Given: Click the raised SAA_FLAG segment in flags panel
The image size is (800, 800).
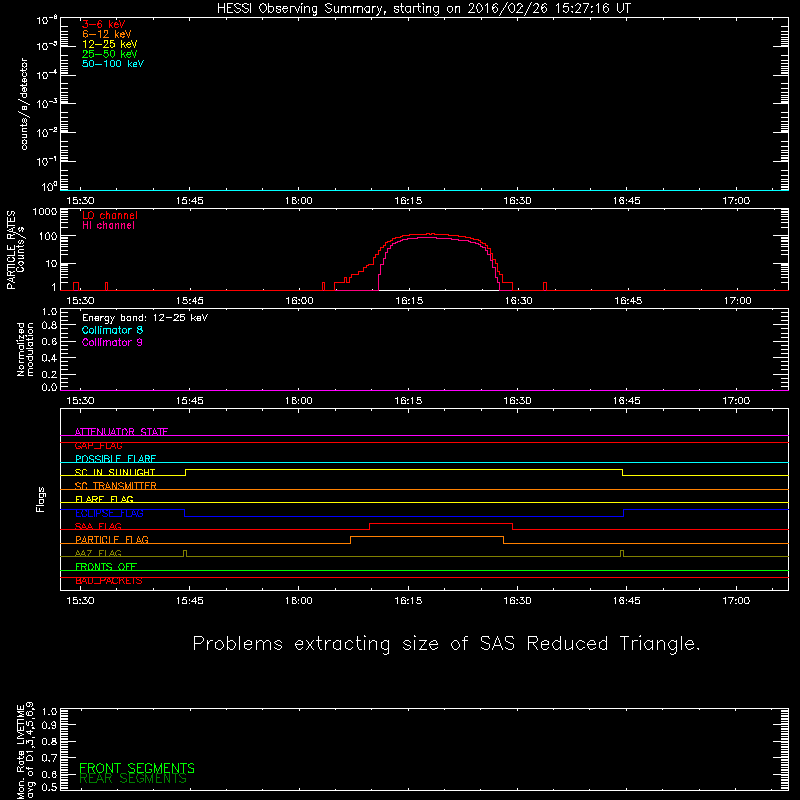Looking at the screenshot, I should (x=441, y=523).
